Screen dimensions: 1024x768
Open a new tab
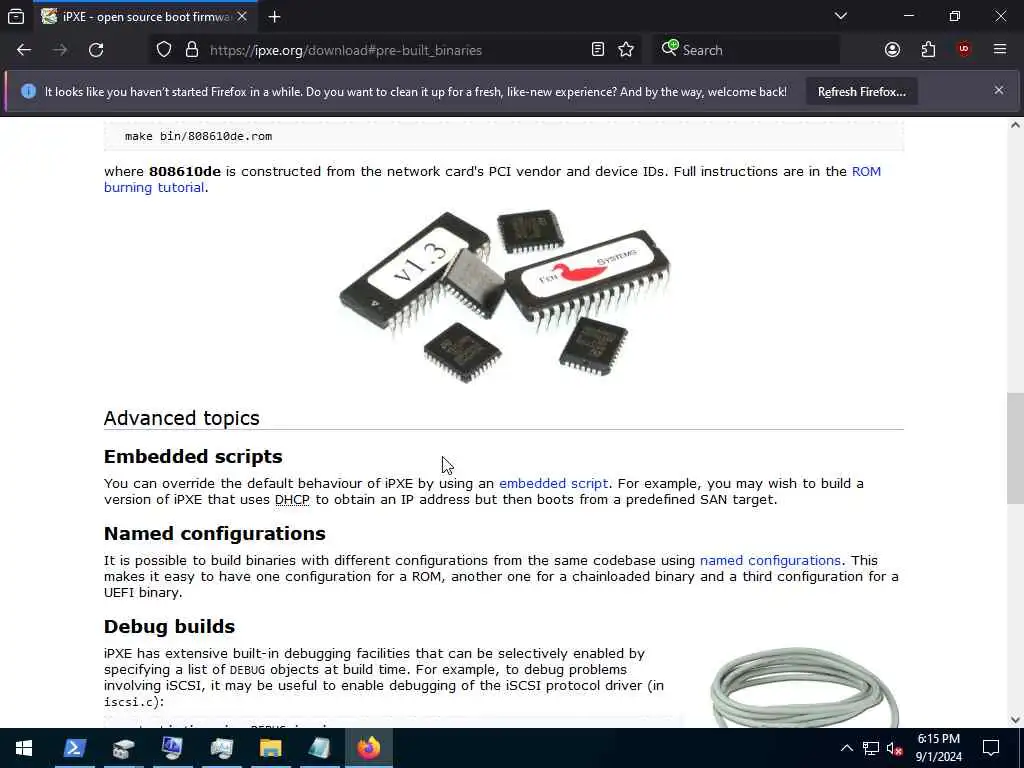[x=274, y=17]
